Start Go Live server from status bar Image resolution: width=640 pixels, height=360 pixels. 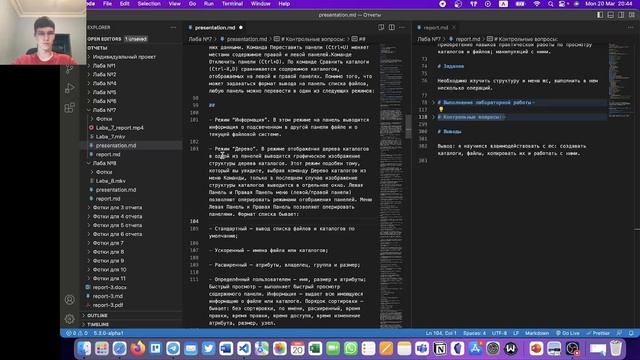pyautogui.click(x=568, y=333)
